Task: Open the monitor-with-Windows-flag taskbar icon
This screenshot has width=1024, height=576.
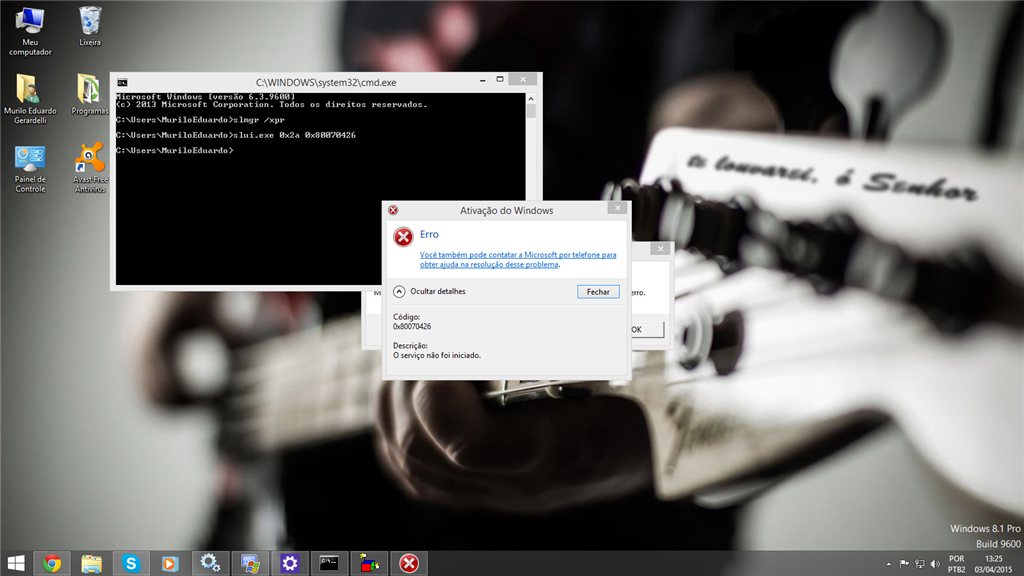Action: (x=249, y=563)
